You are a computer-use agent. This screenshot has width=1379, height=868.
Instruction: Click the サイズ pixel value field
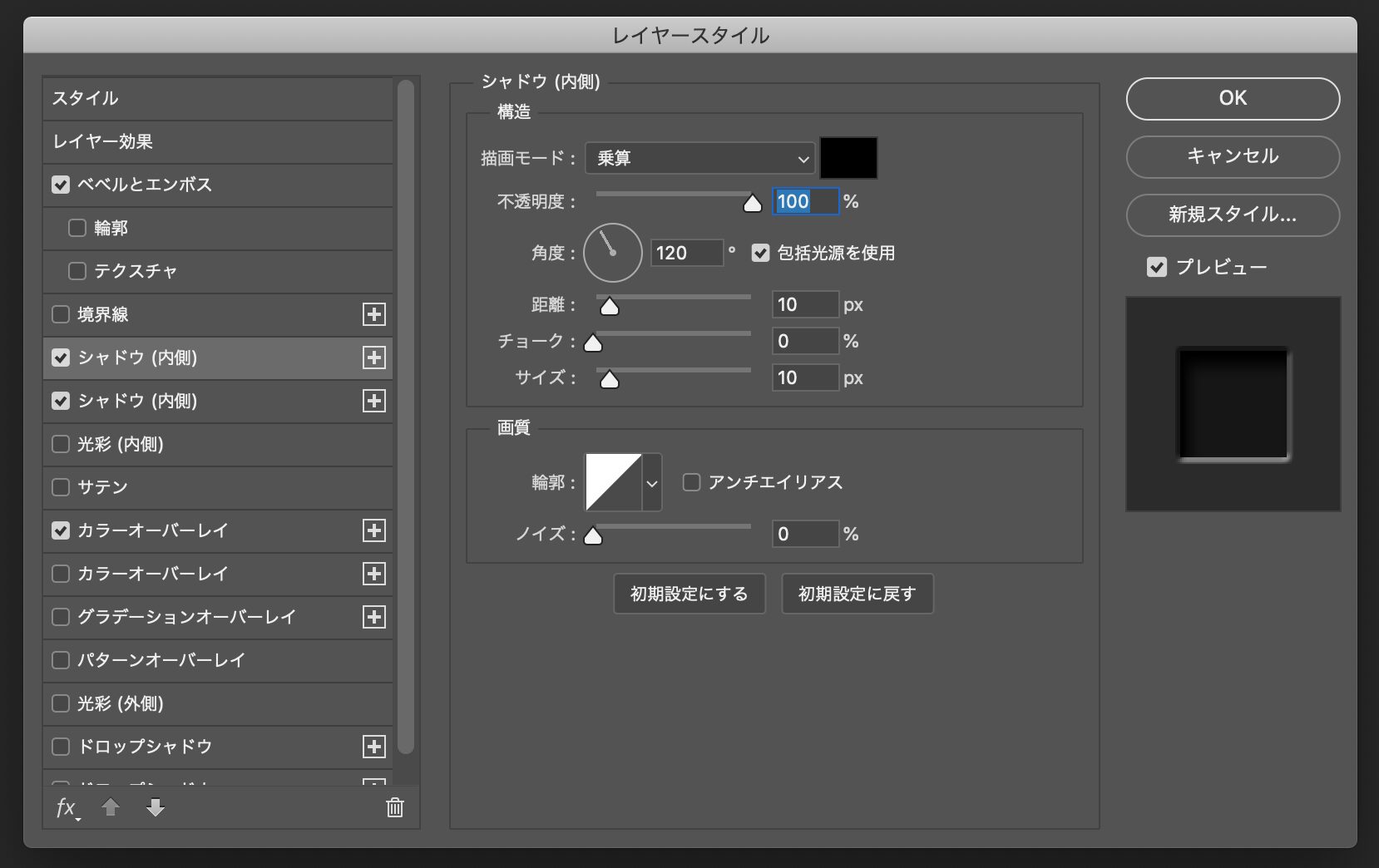click(805, 377)
